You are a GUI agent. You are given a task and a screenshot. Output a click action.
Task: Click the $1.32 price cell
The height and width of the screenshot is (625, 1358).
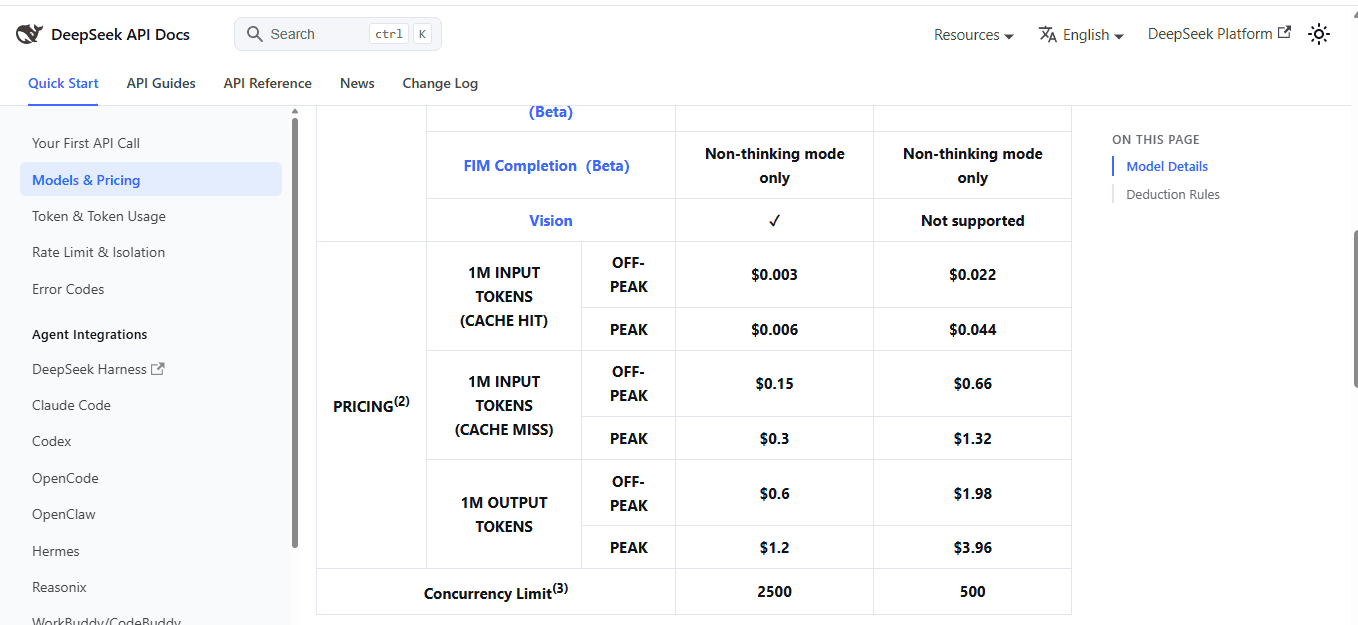tap(973, 438)
